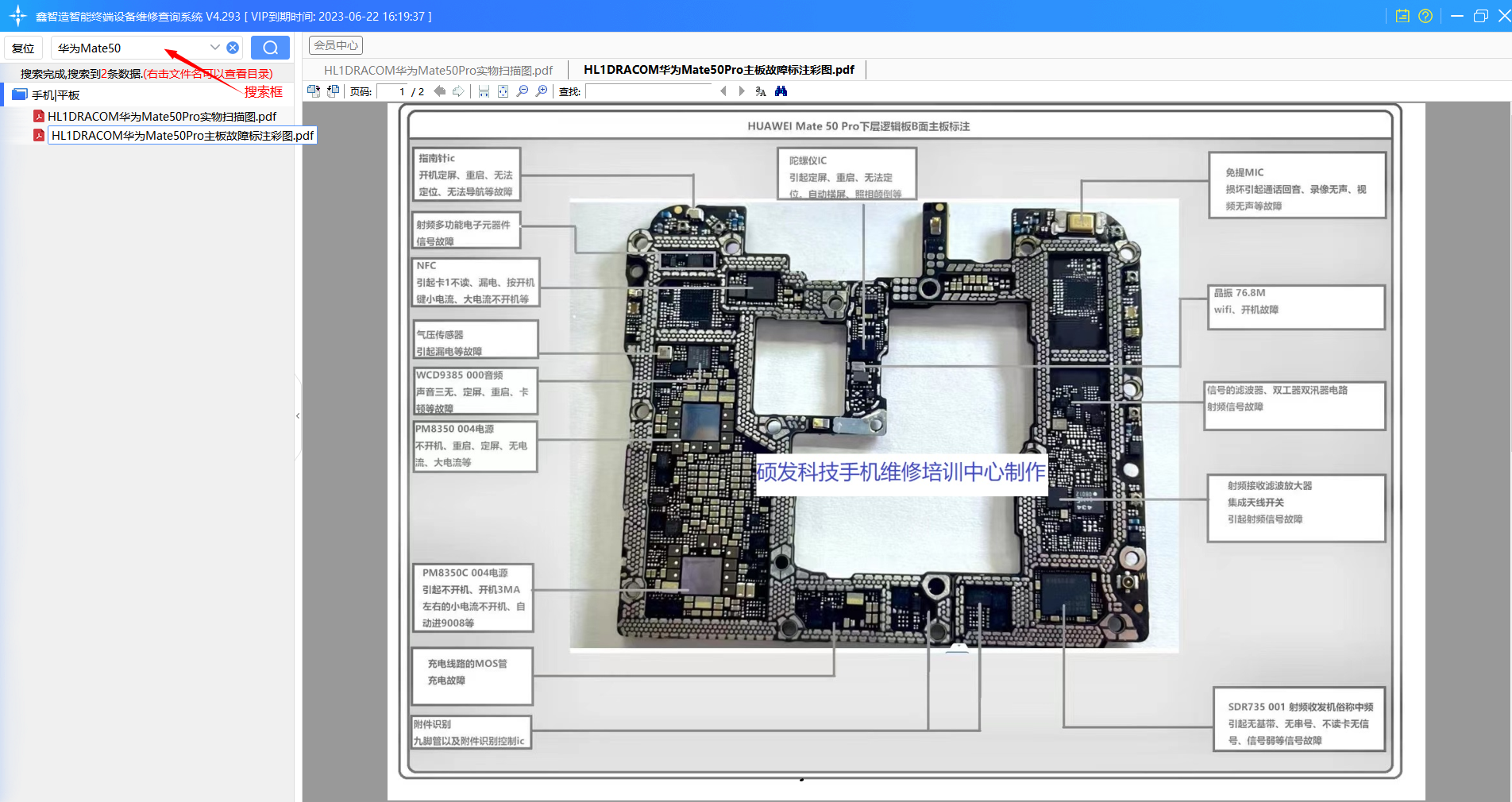Image resolution: width=1512 pixels, height=802 pixels.
Task: Clear the search box with the X icon
Action: click(233, 48)
